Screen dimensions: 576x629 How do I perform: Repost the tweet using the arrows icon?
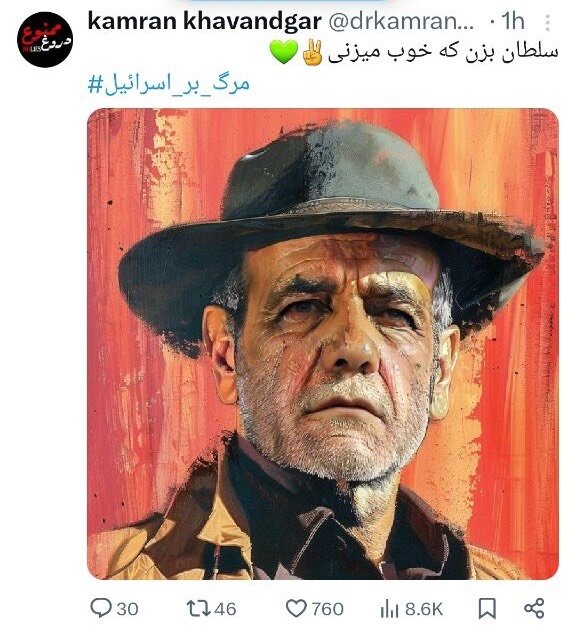pyautogui.click(x=199, y=609)
